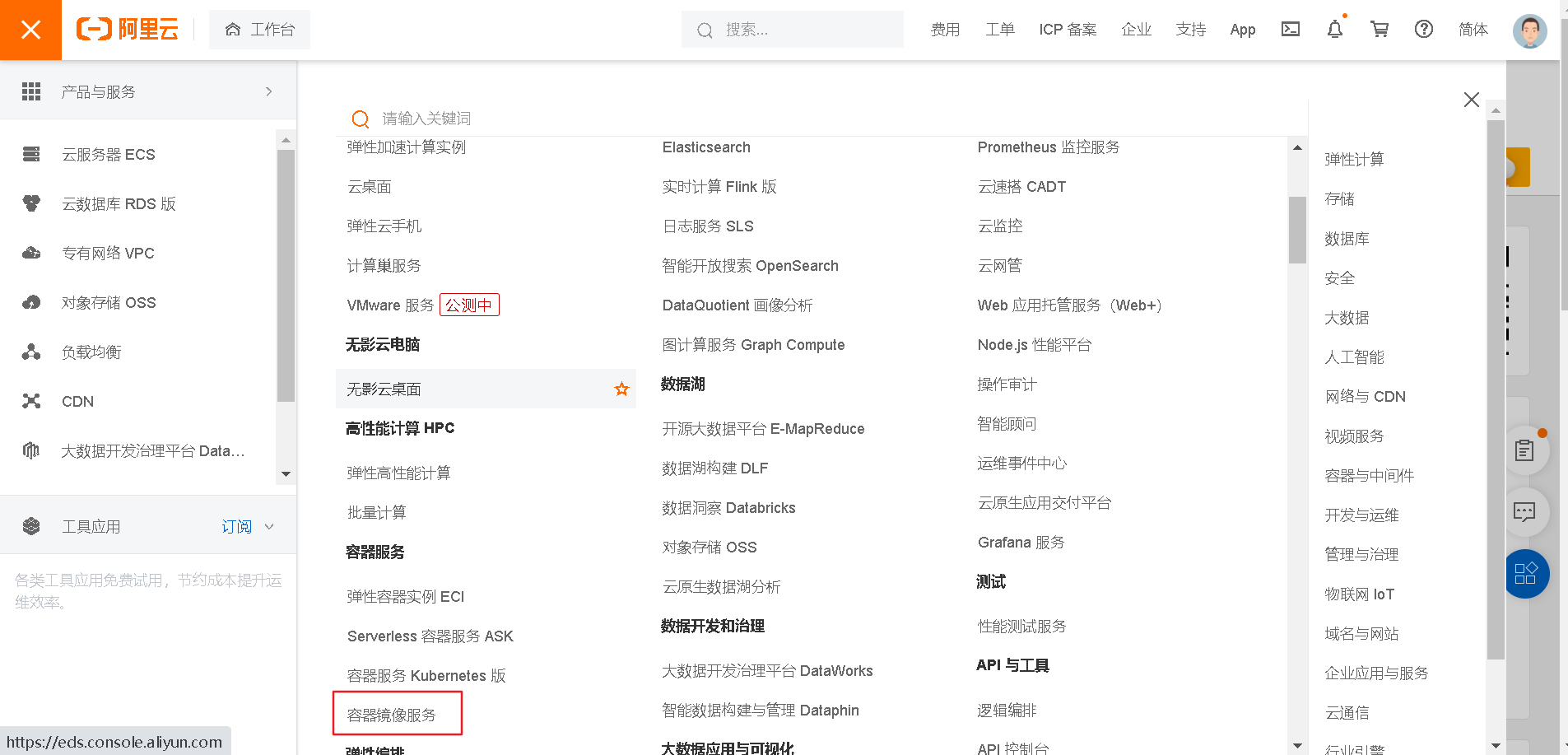The image size is (1568, 755).
Task: Click the load balancer icon in the sidebar
Action: pyautogui.click(x=31, y=352)
